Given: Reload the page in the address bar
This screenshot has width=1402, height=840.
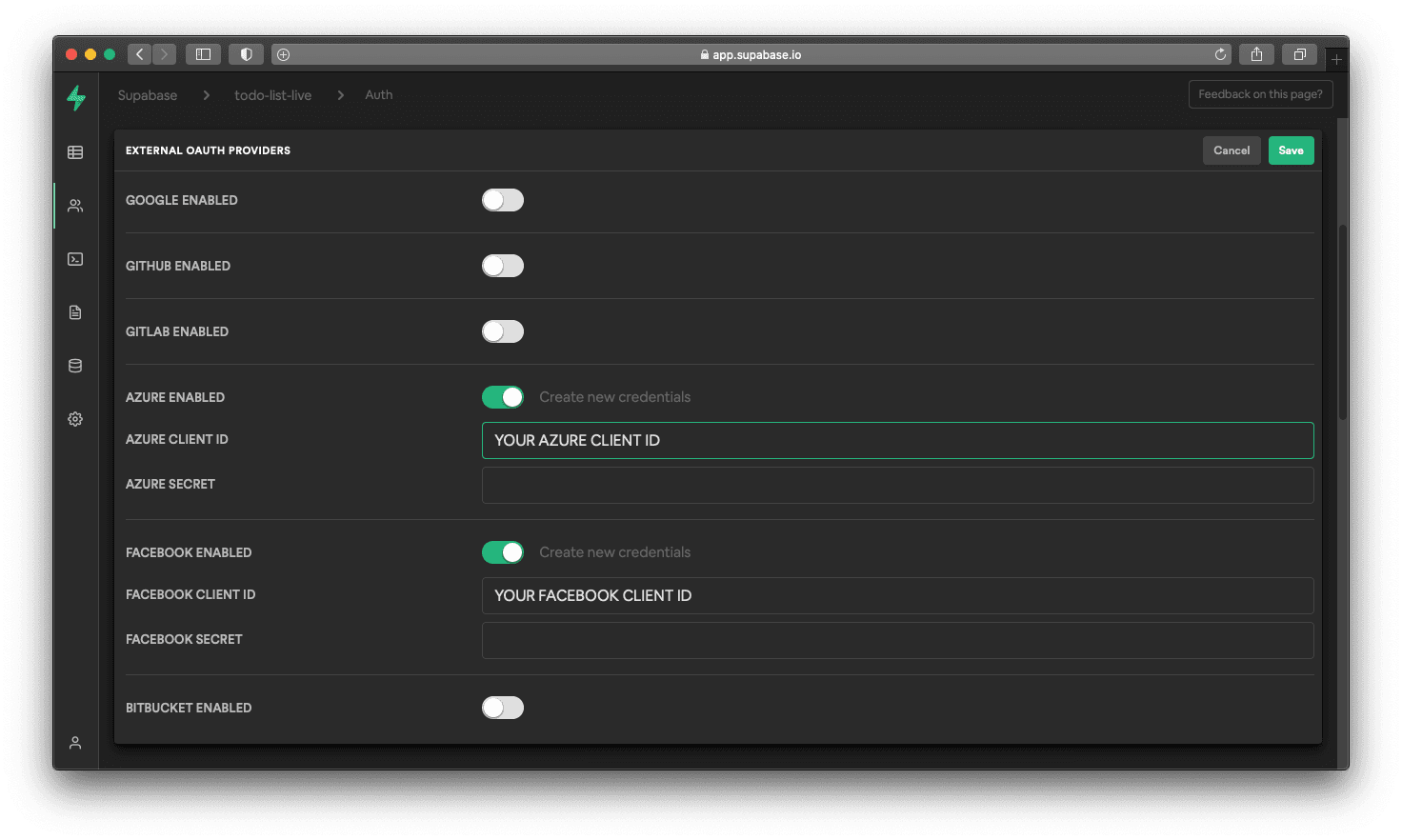Looking at the screenshot, I should (x=1220, y=54).
